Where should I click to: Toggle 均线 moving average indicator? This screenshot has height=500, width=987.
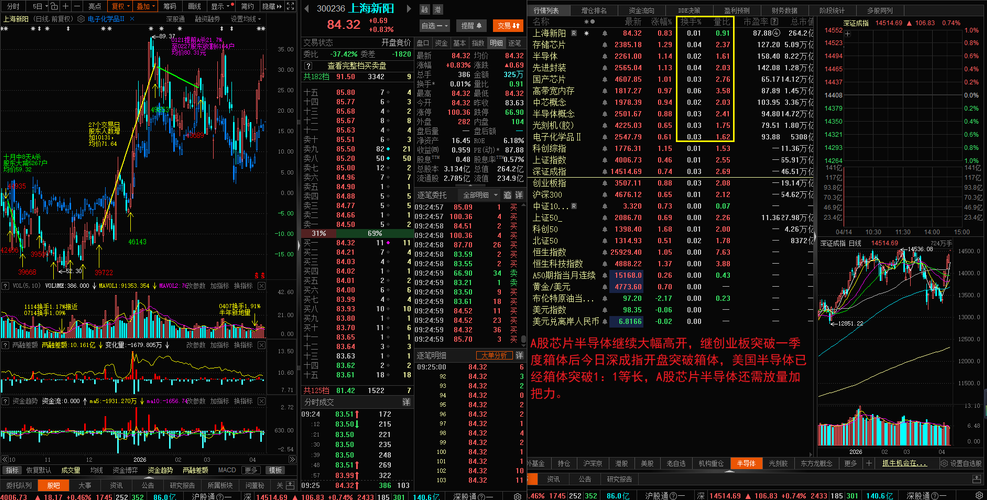[96, 470]
